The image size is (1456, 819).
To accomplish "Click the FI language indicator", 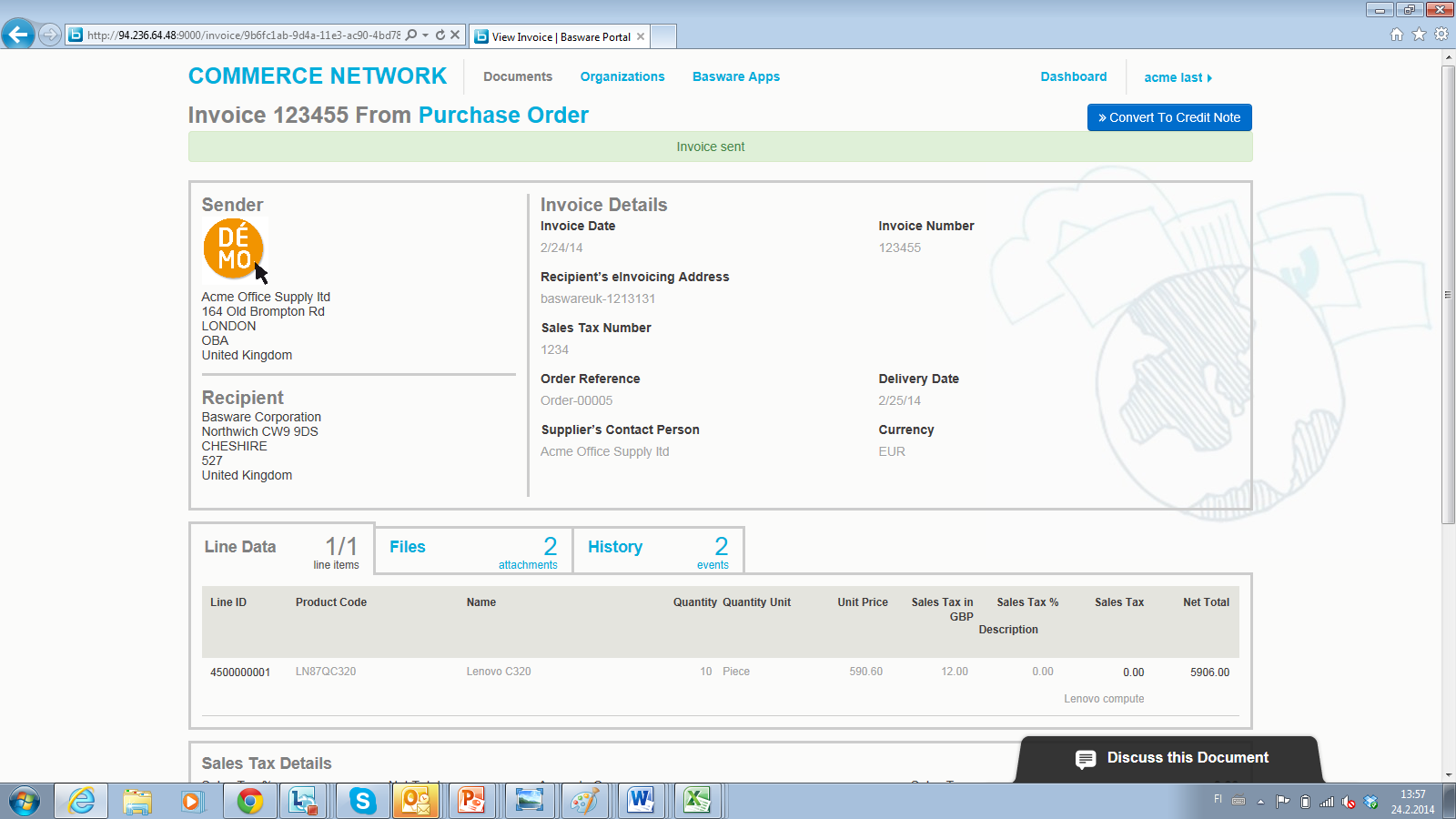I will [x=1218, y=800].
